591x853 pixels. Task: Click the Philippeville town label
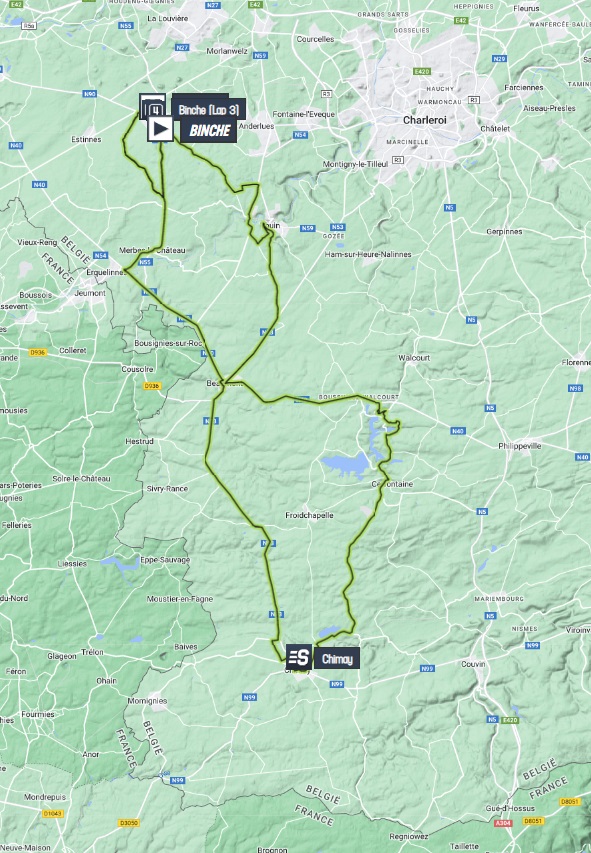pyautogui.click(x=520, y=446)
